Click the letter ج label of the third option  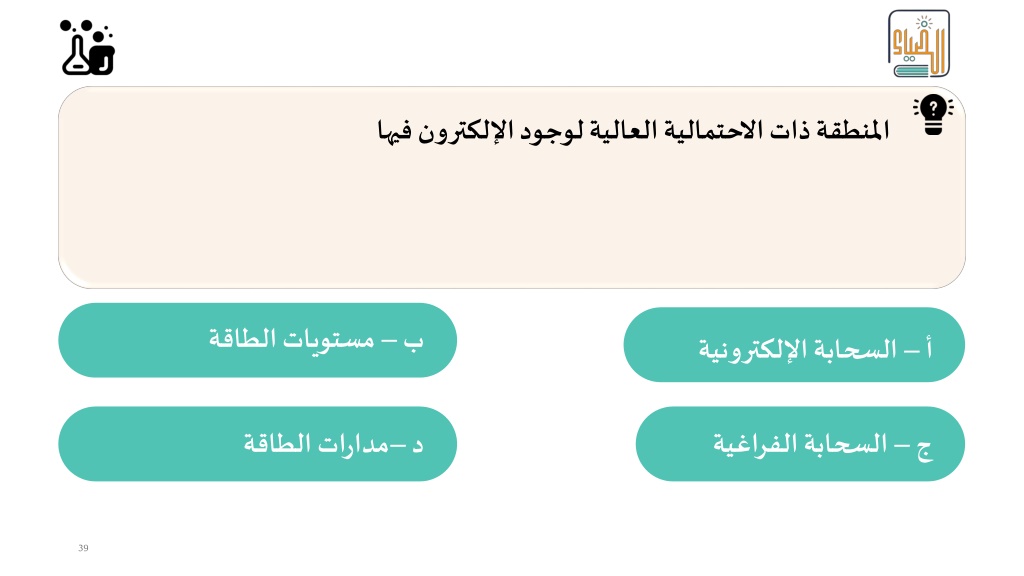tap(924, 449)
